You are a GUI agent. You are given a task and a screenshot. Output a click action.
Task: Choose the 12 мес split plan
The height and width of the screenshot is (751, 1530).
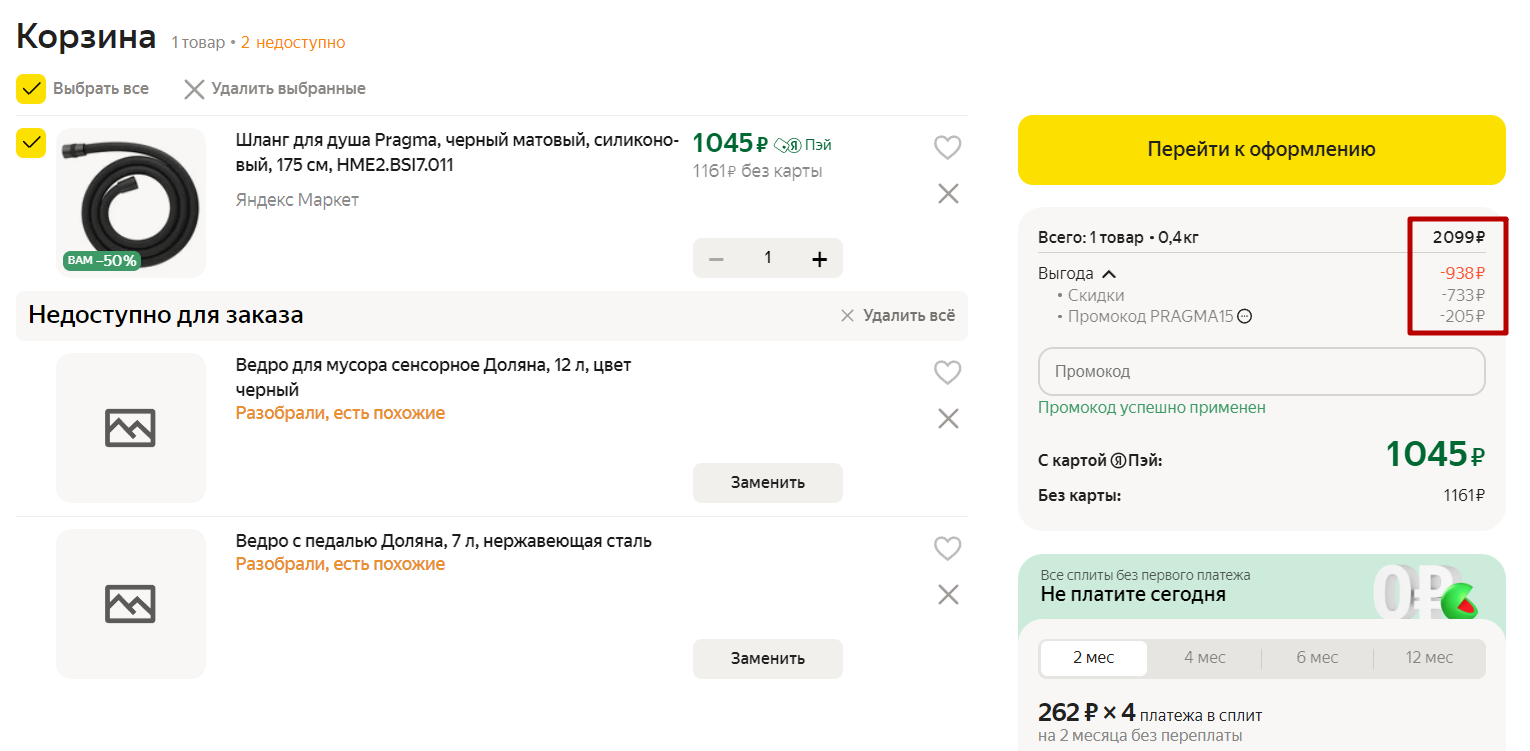point(1428,658)
